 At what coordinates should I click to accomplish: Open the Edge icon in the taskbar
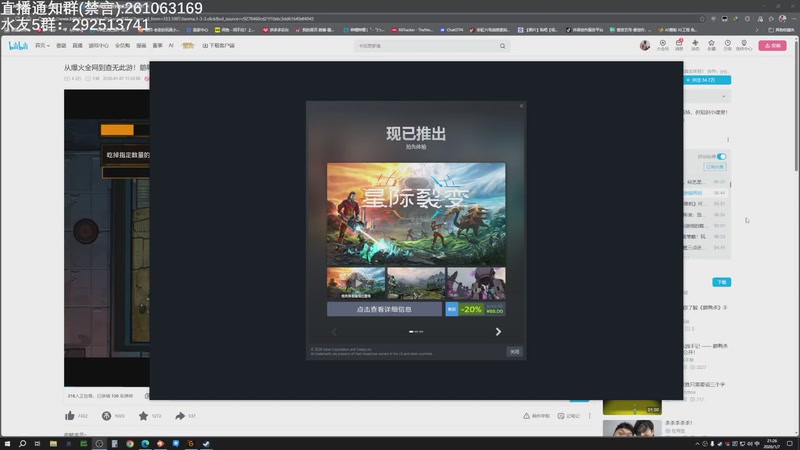coord(145,444)
